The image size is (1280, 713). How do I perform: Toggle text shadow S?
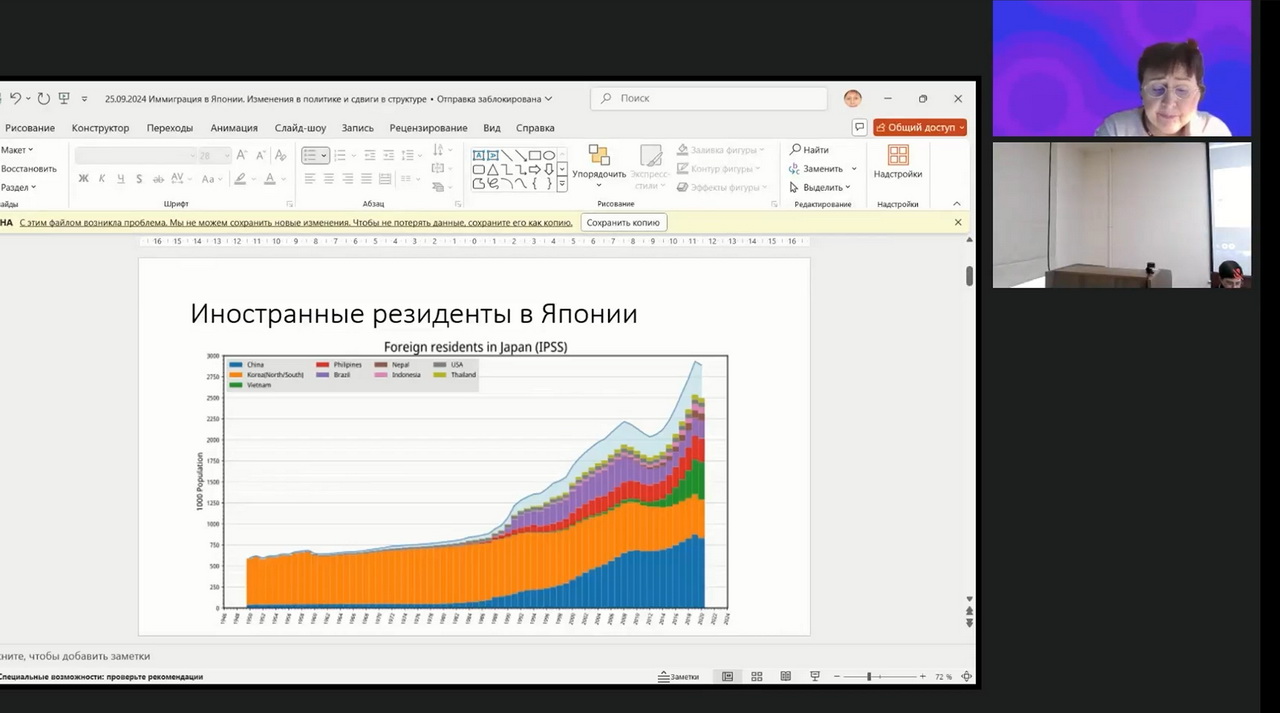tap(139, 179)
